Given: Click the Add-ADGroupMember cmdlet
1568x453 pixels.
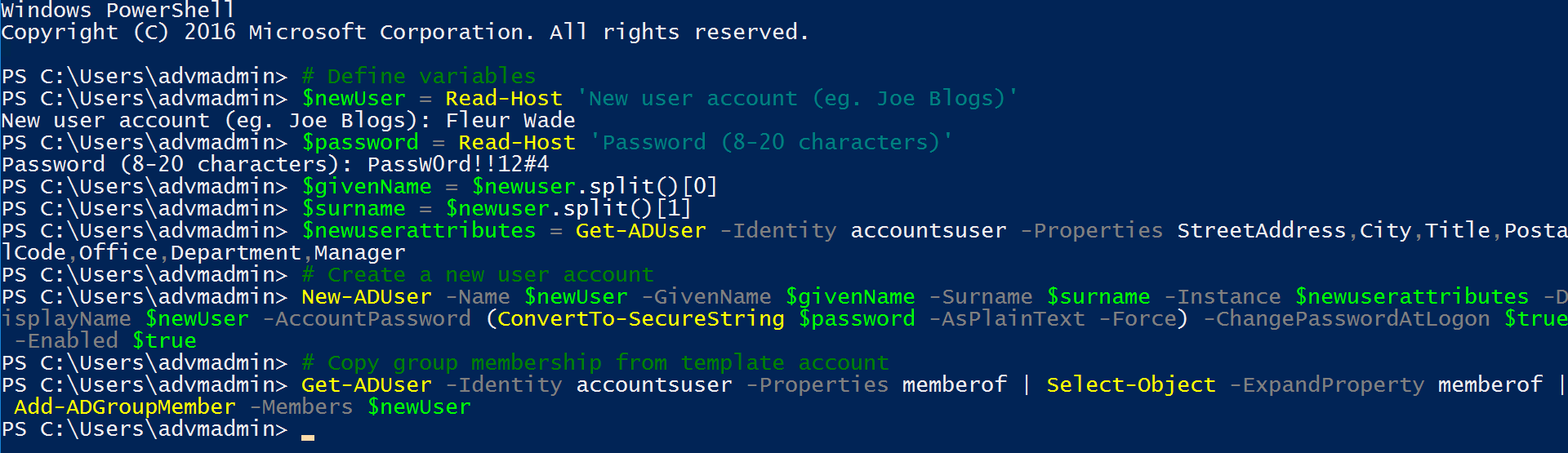Looking at the screenshot, I should (125, 406).
